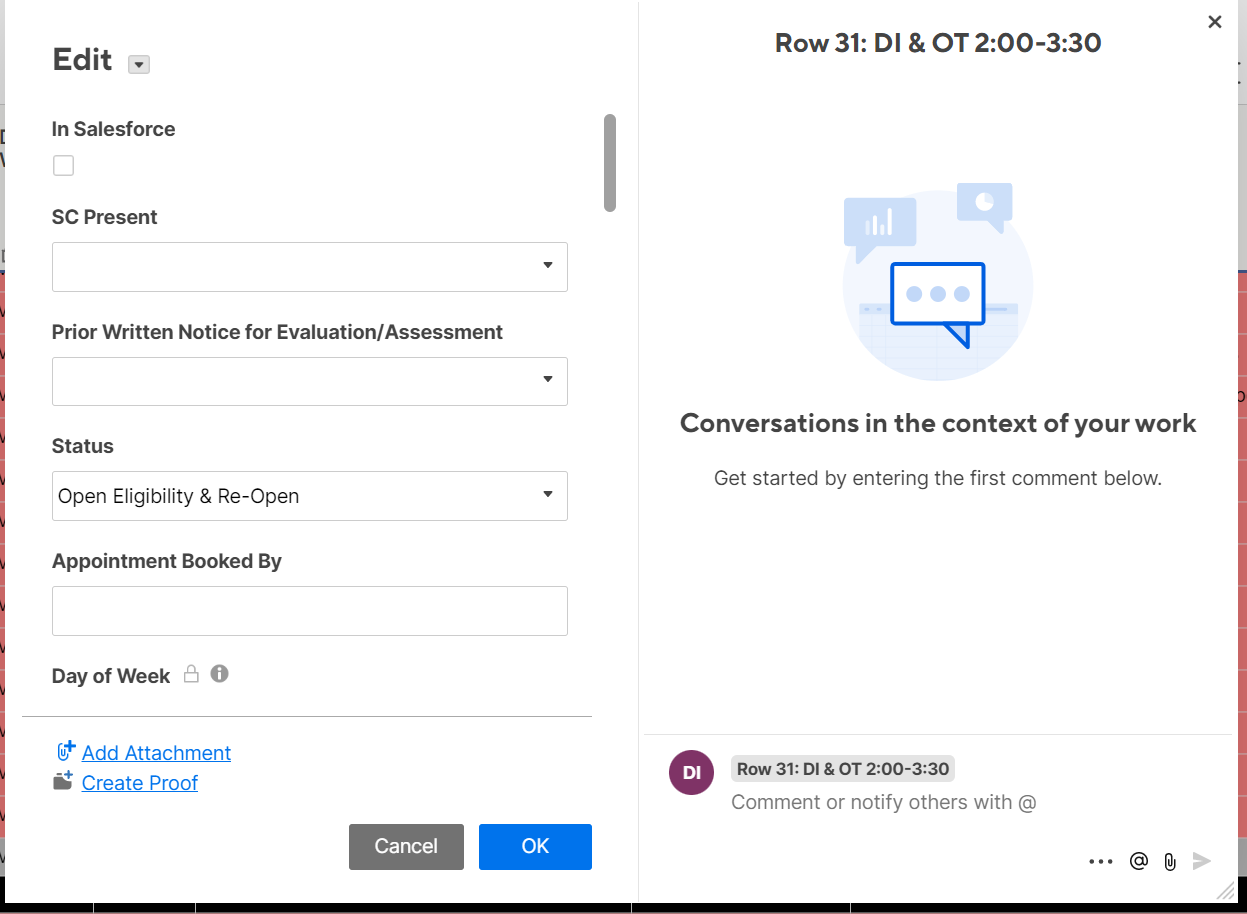This screenshot has height=914, width=1247.
Task: Click the lock icon beside Day of Week
Action: pos(191,674)
